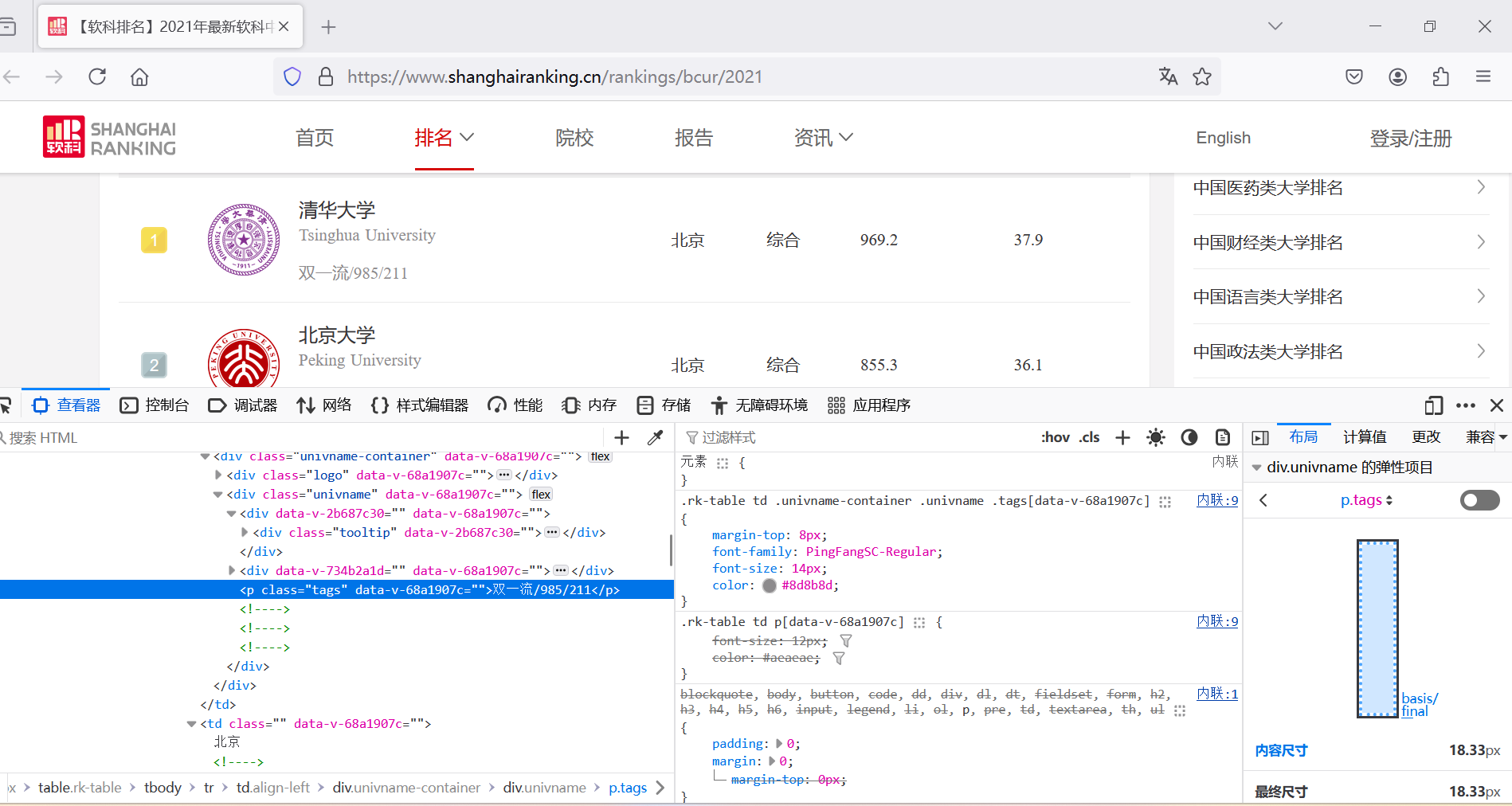Image resolution: width=1512 pixels, height=806 pixels.
Task: Reload the page with the refresh icon
Action: [97, 76]
